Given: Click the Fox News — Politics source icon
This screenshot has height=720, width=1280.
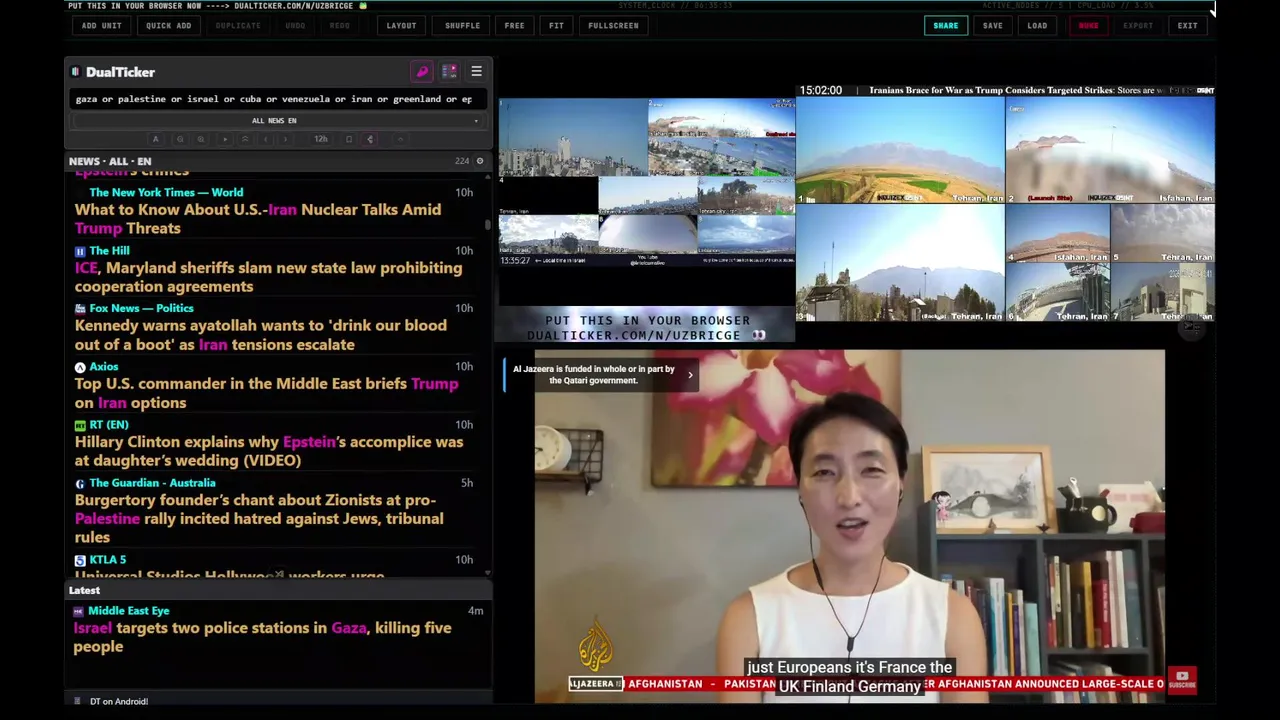Looking at the screenshot, I should click(x=80, y=309).
